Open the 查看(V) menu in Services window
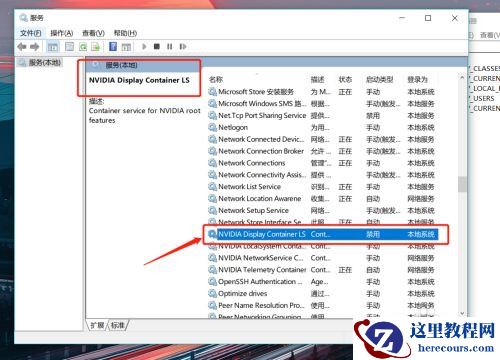 click(x=93, y=33)
